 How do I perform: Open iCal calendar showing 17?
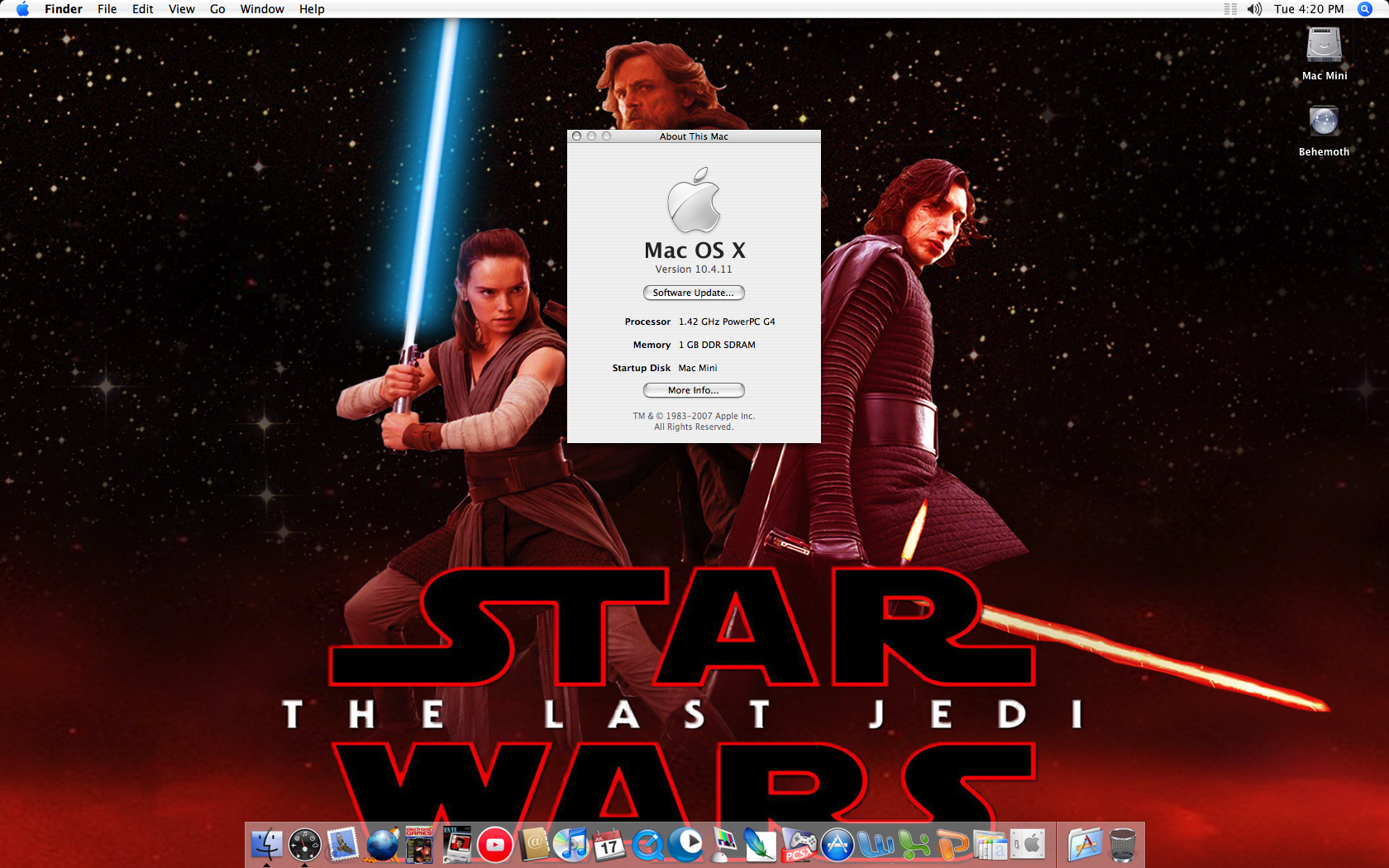point(609,844)
